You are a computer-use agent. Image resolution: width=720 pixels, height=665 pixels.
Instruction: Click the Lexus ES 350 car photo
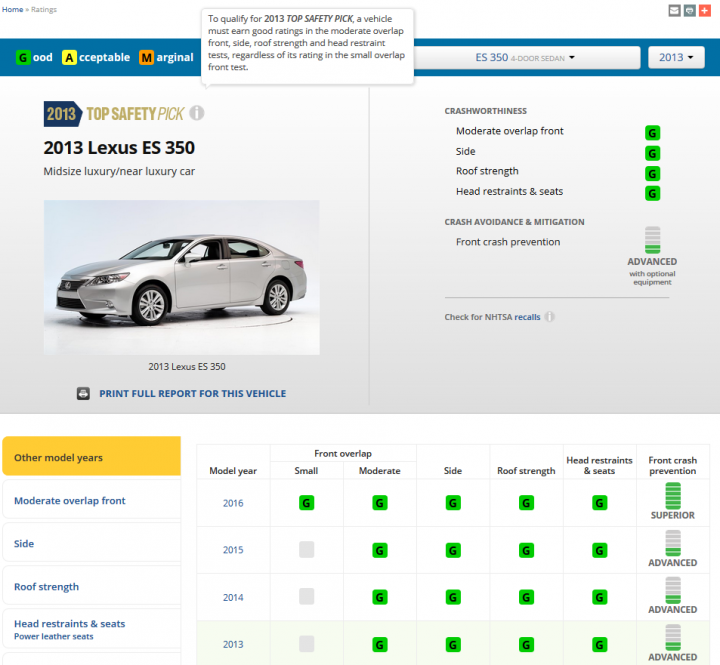tap(182, 277)
